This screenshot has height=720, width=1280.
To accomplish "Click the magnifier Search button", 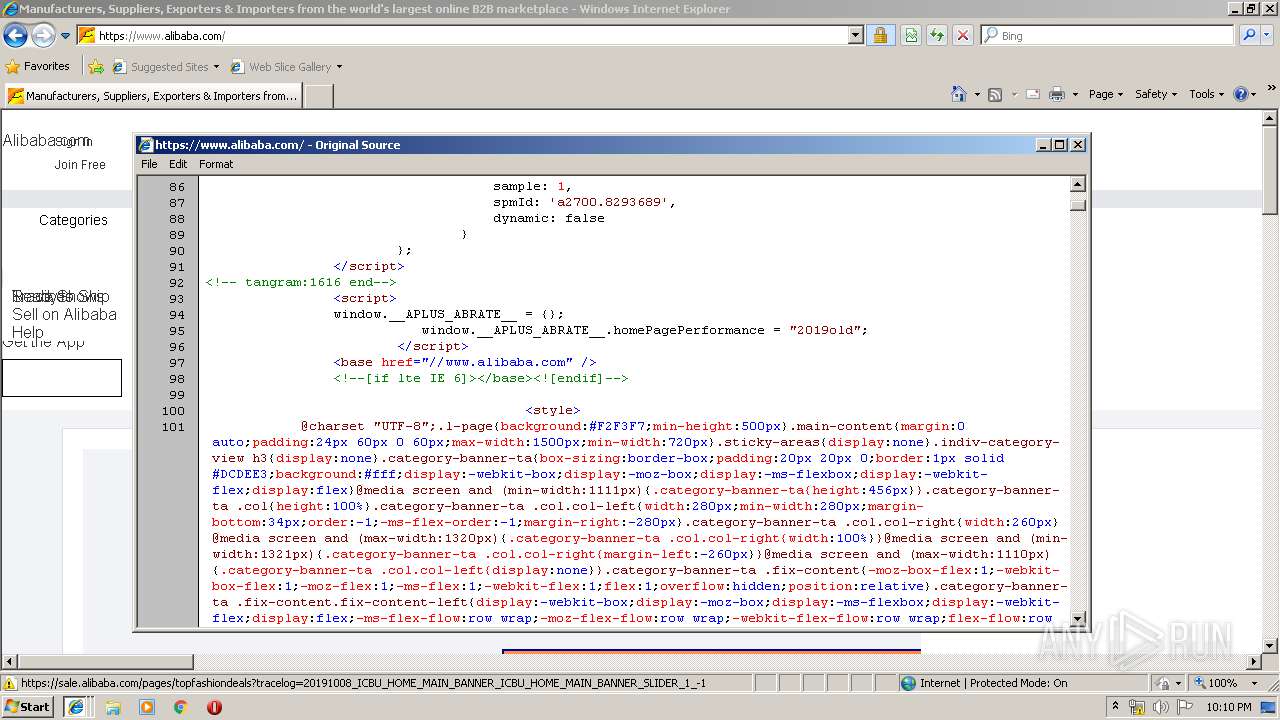I will (x=1249, y=36).
